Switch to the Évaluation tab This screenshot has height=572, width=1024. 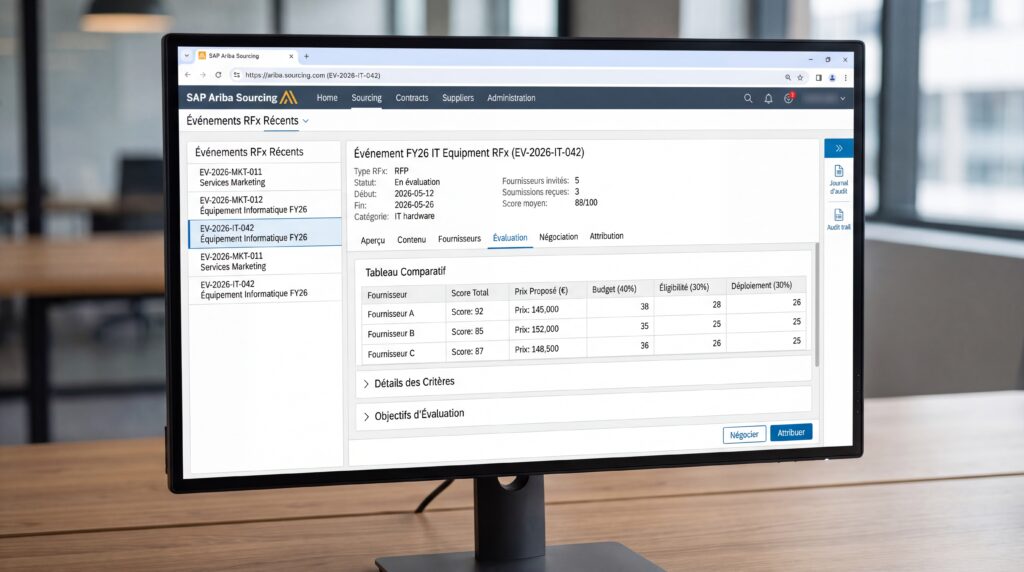pos(510,238)
